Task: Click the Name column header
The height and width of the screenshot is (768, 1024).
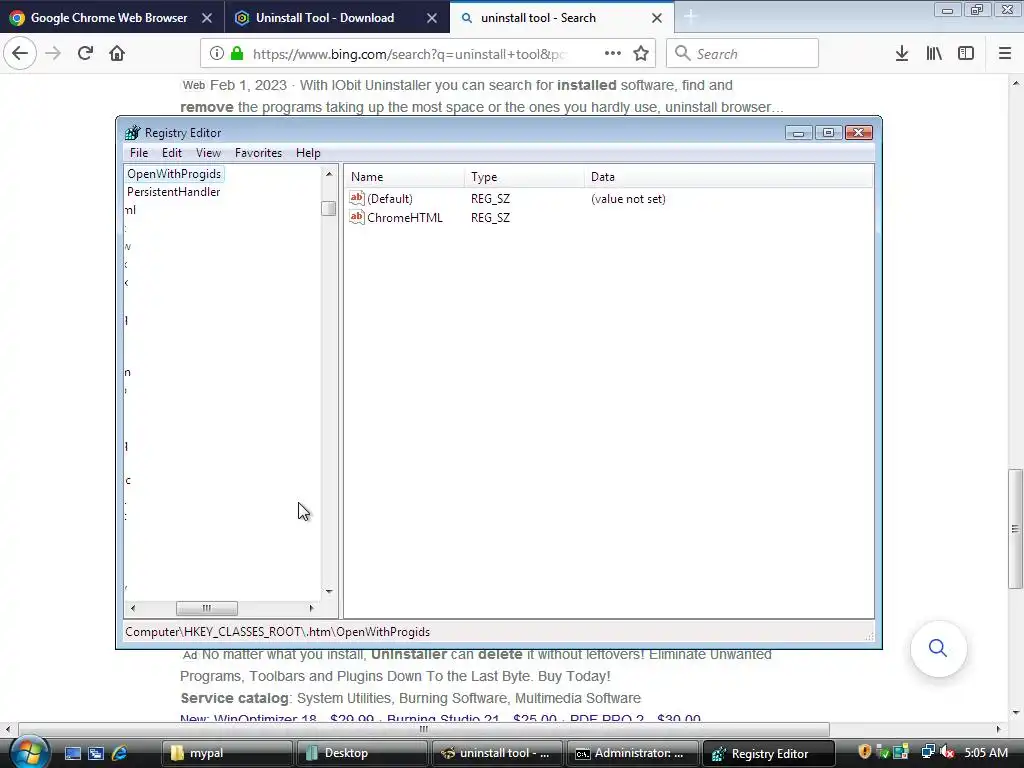Action: point(404,177)
